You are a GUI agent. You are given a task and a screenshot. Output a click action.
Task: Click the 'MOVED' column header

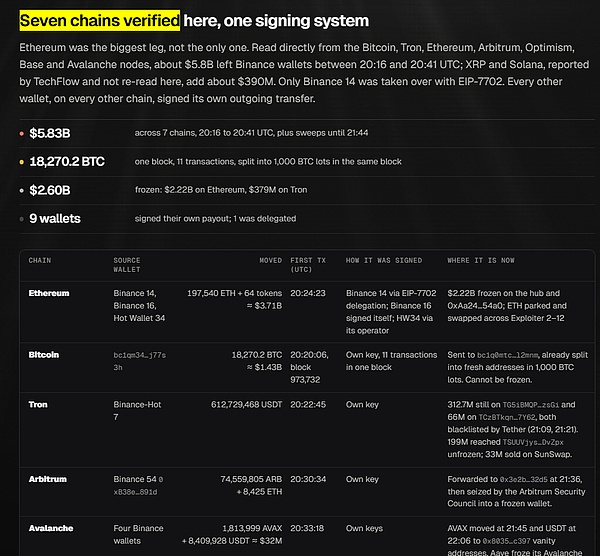click(271, 260)
